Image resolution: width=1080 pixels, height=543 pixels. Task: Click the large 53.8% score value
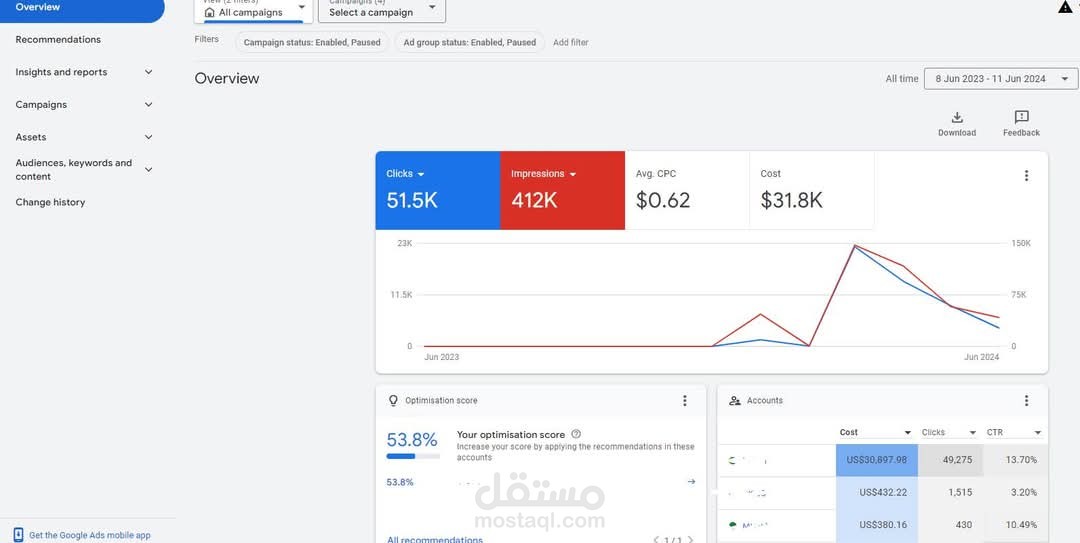[412, 440]
